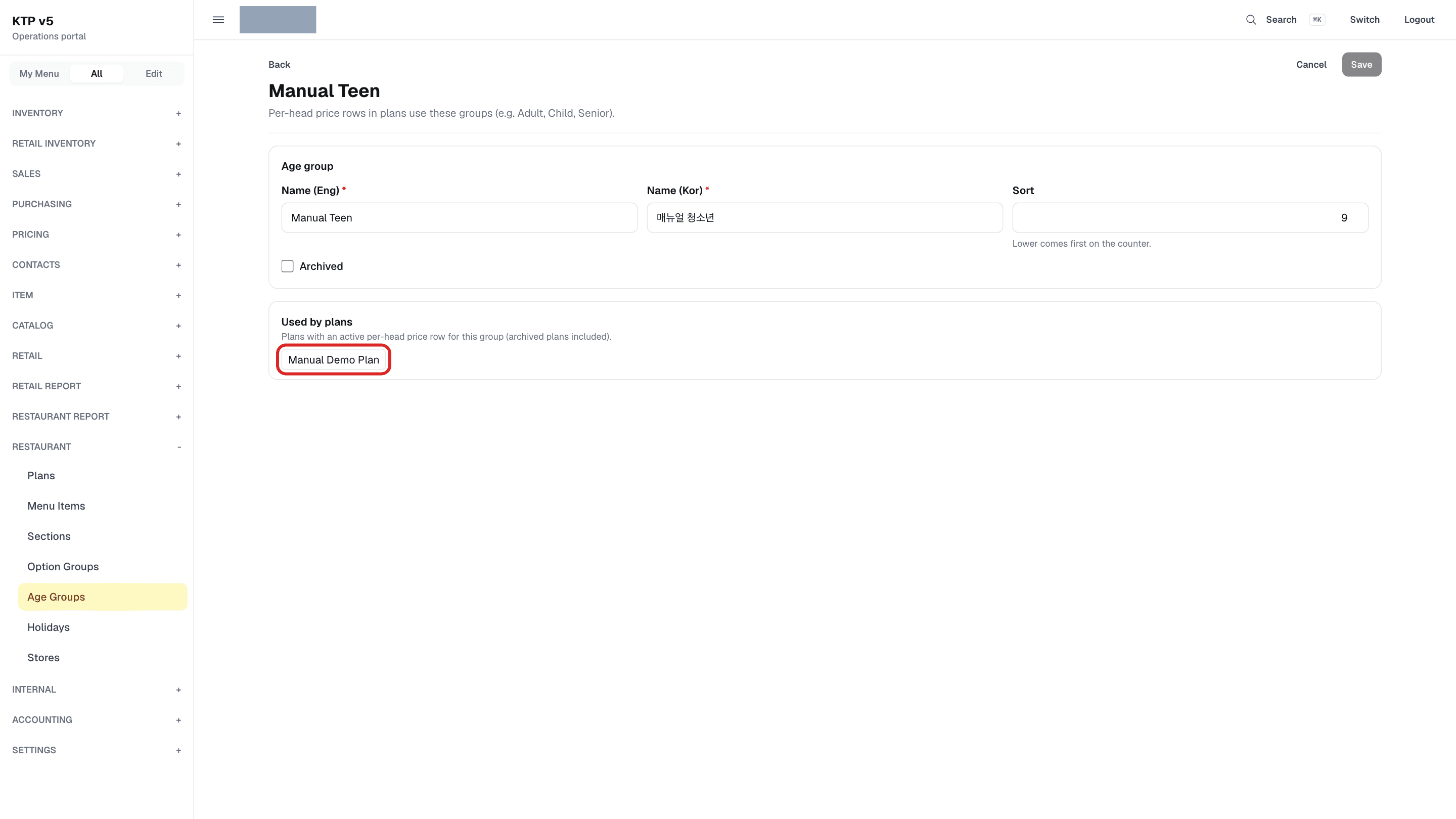Click the hamburger menu icon

218,20
